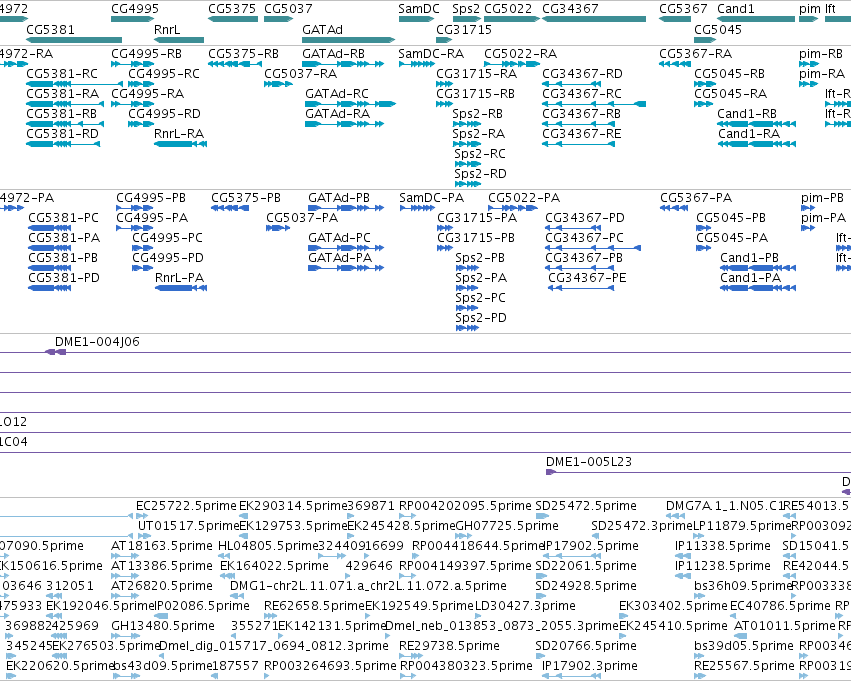Select EST SD22061.5prime
The height and width of the screenshot is (681, 851).
[x=586, y=566]
